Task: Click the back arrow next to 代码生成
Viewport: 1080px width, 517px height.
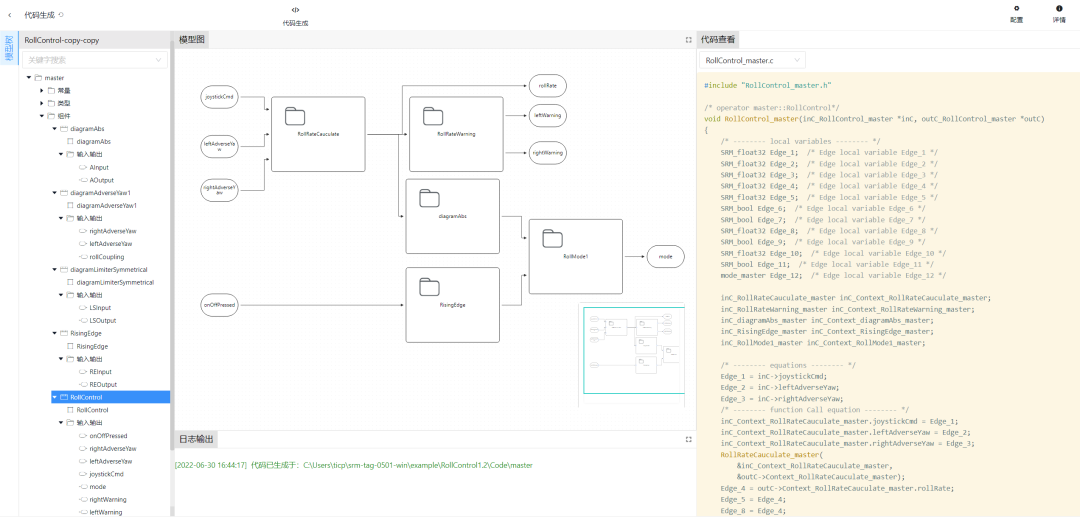Action: pyautogui.click(x=11, y=15)
